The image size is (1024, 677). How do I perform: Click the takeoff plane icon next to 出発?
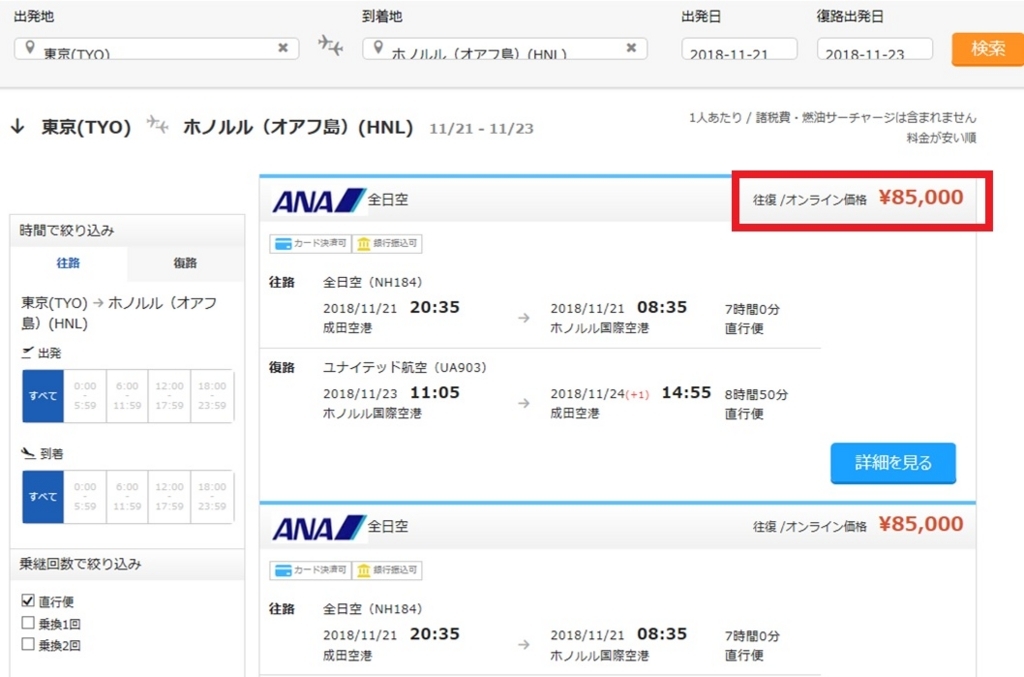(27, 353)
